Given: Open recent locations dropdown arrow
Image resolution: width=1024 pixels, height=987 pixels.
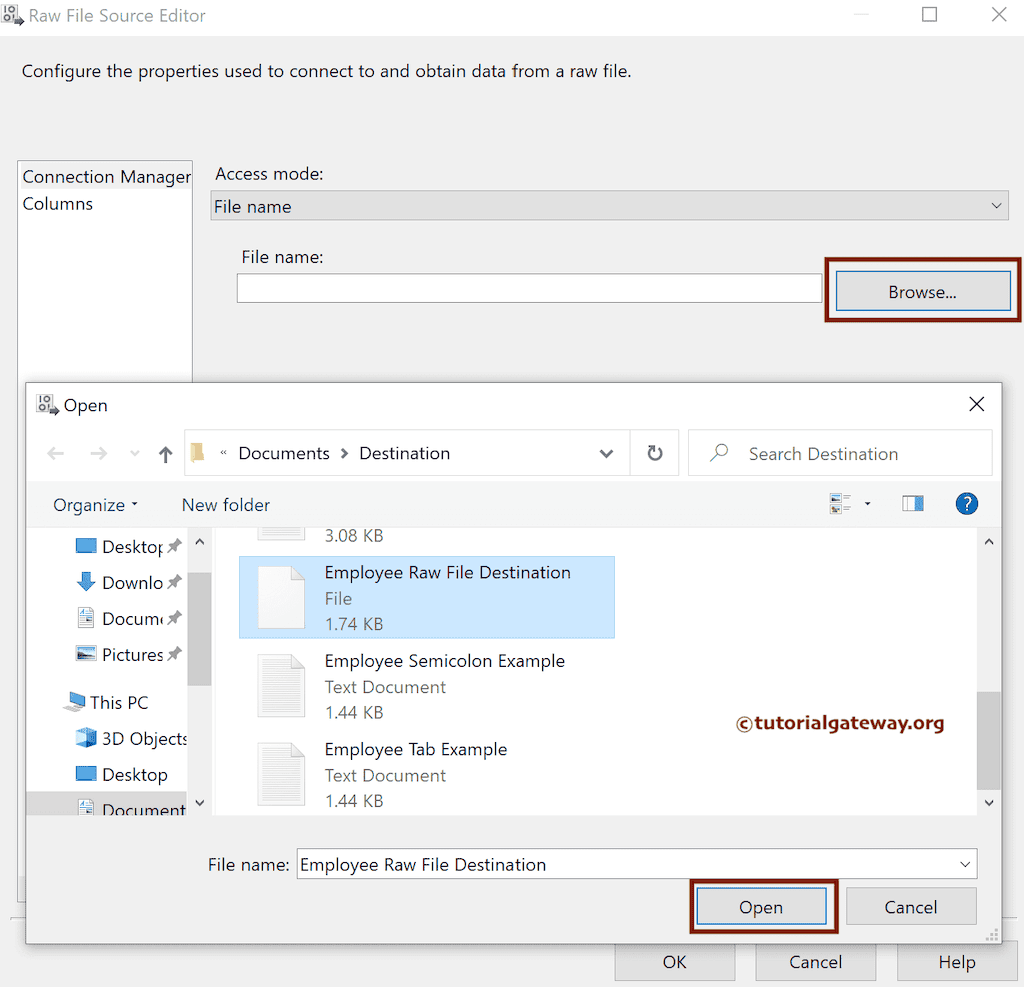Looking at the screenshot, I should click(x=135, y=453).
